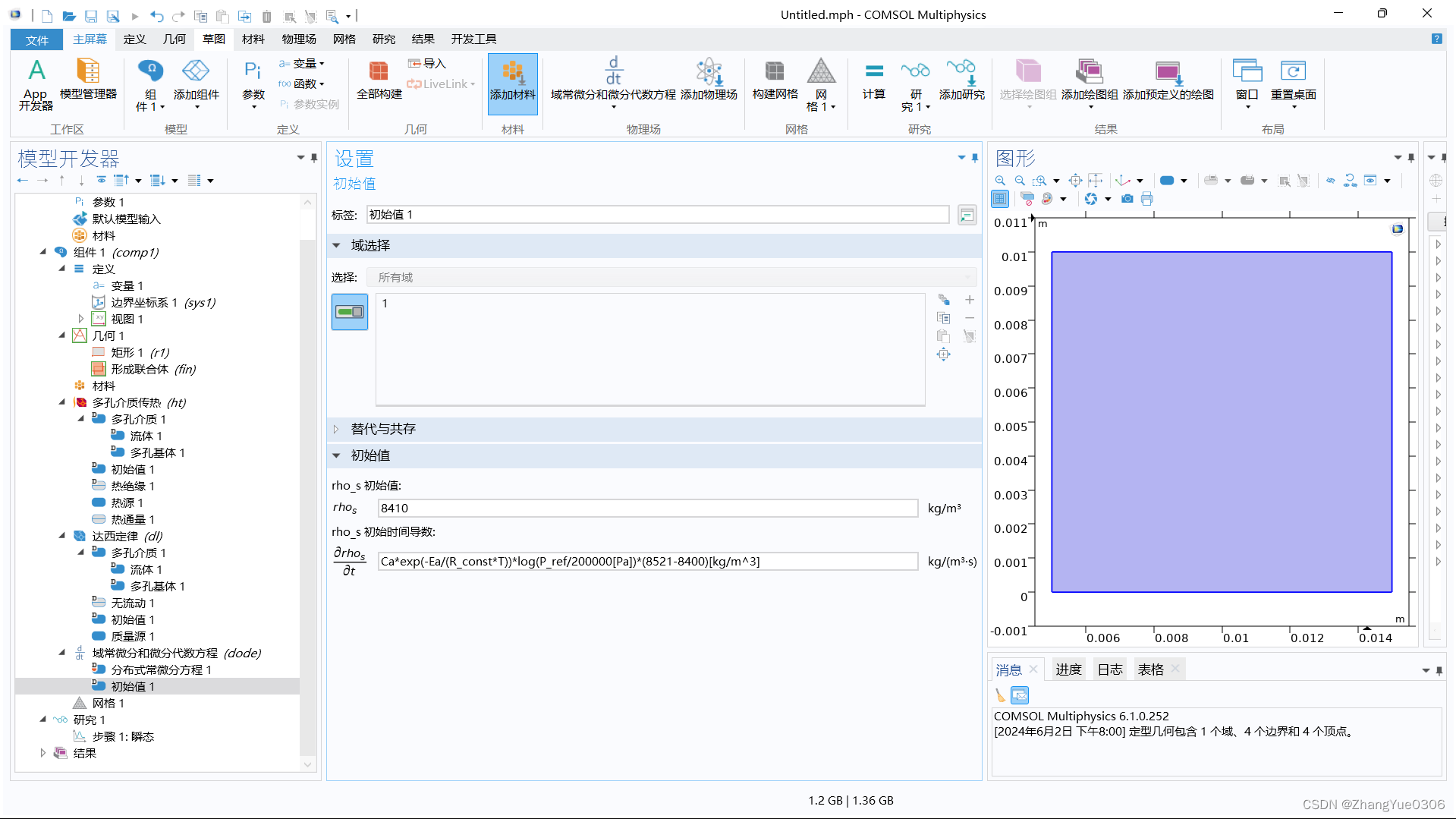Expand the 视图 1 tree node
This screenshot has width=1456, height=819.
pyautogui.click(x=81, y=319)
